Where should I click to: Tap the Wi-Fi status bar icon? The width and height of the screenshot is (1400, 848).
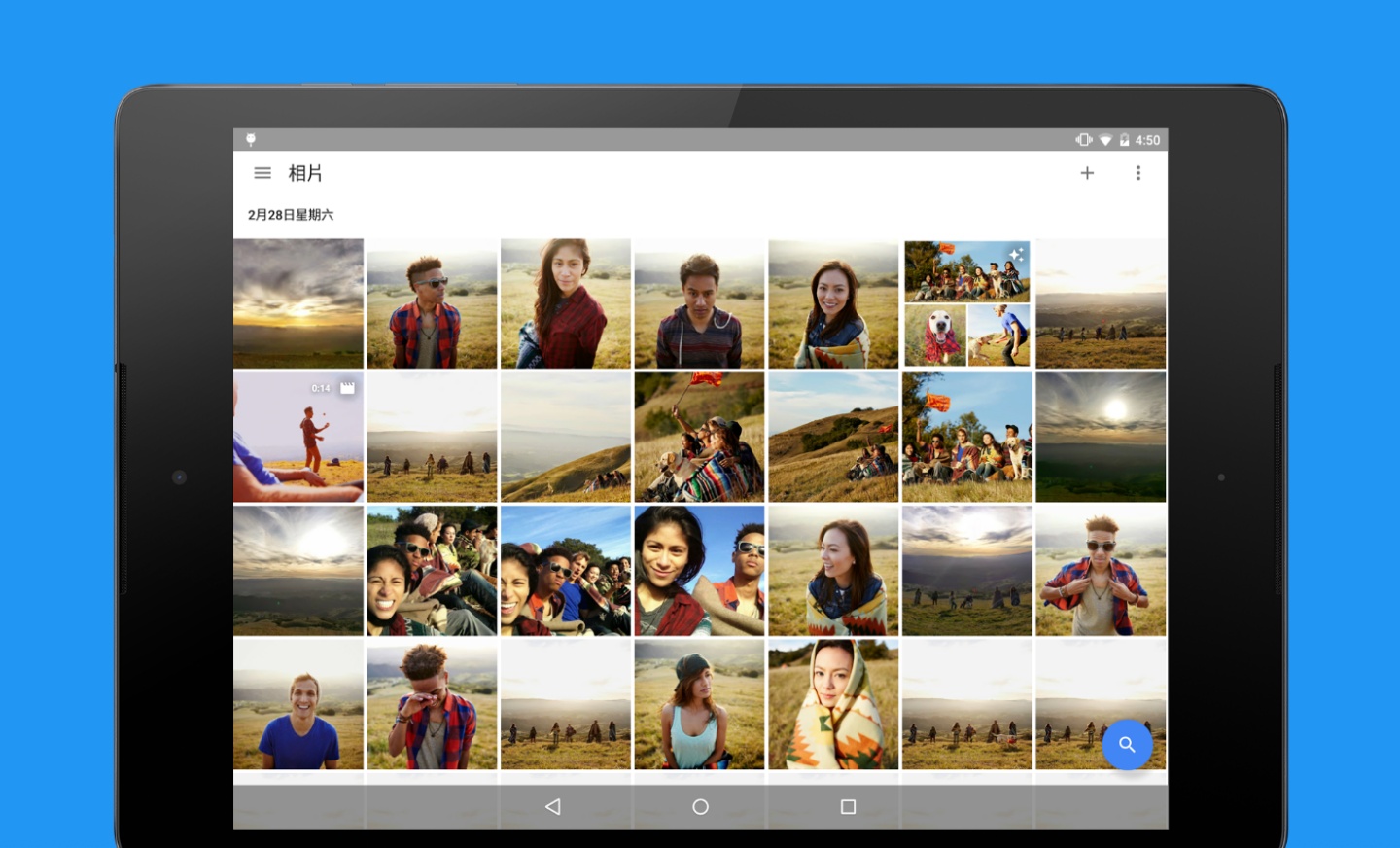pyautogui.click(x=1105, y=140)
